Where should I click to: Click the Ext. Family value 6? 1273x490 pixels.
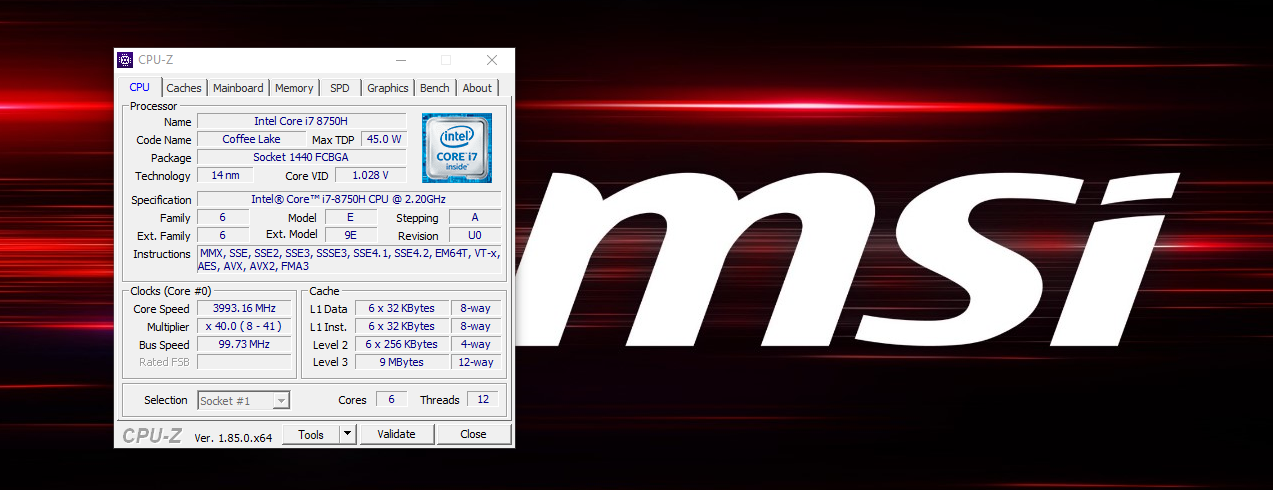coord(222,235)
